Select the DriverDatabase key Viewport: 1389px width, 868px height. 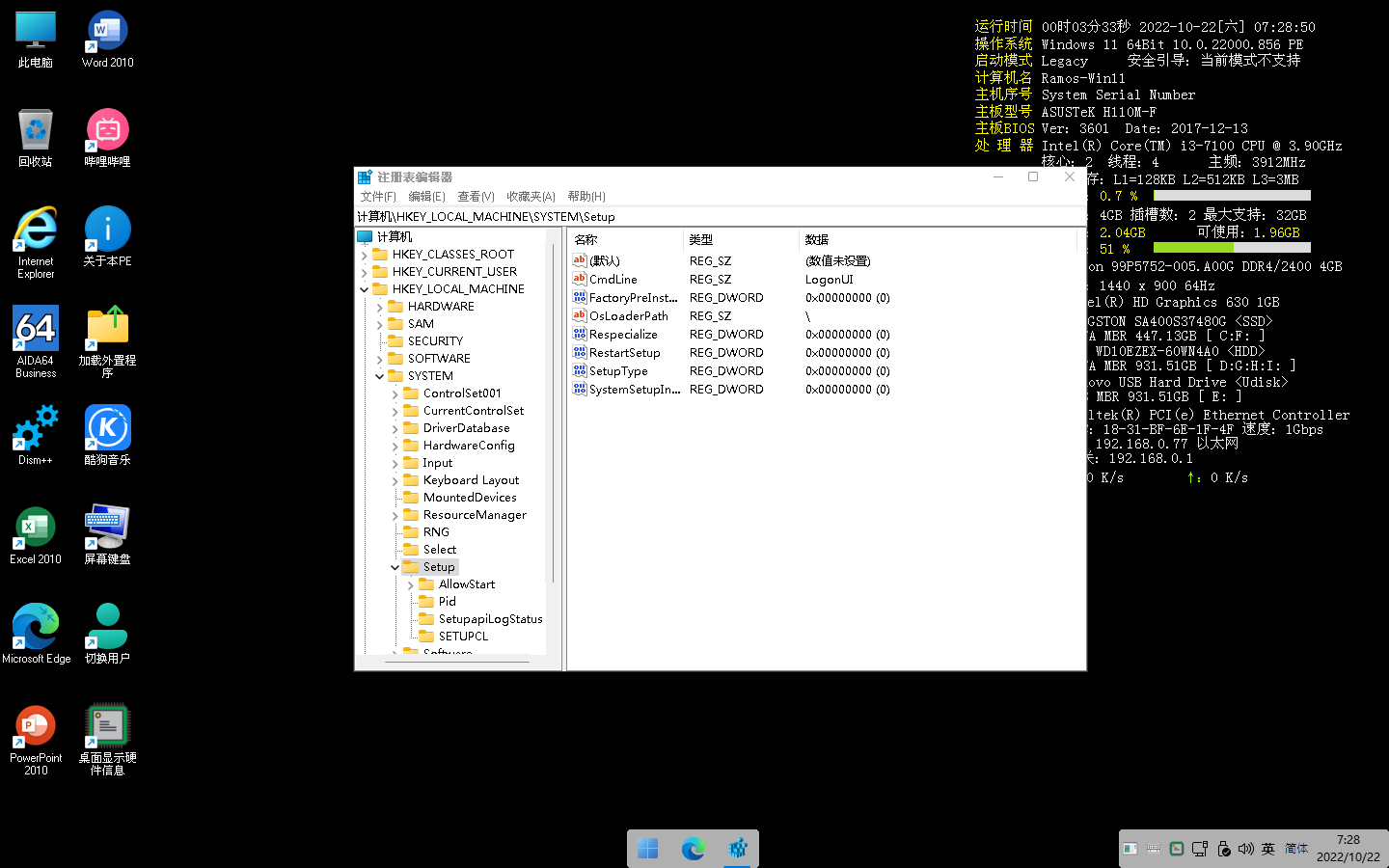point(467,428)
